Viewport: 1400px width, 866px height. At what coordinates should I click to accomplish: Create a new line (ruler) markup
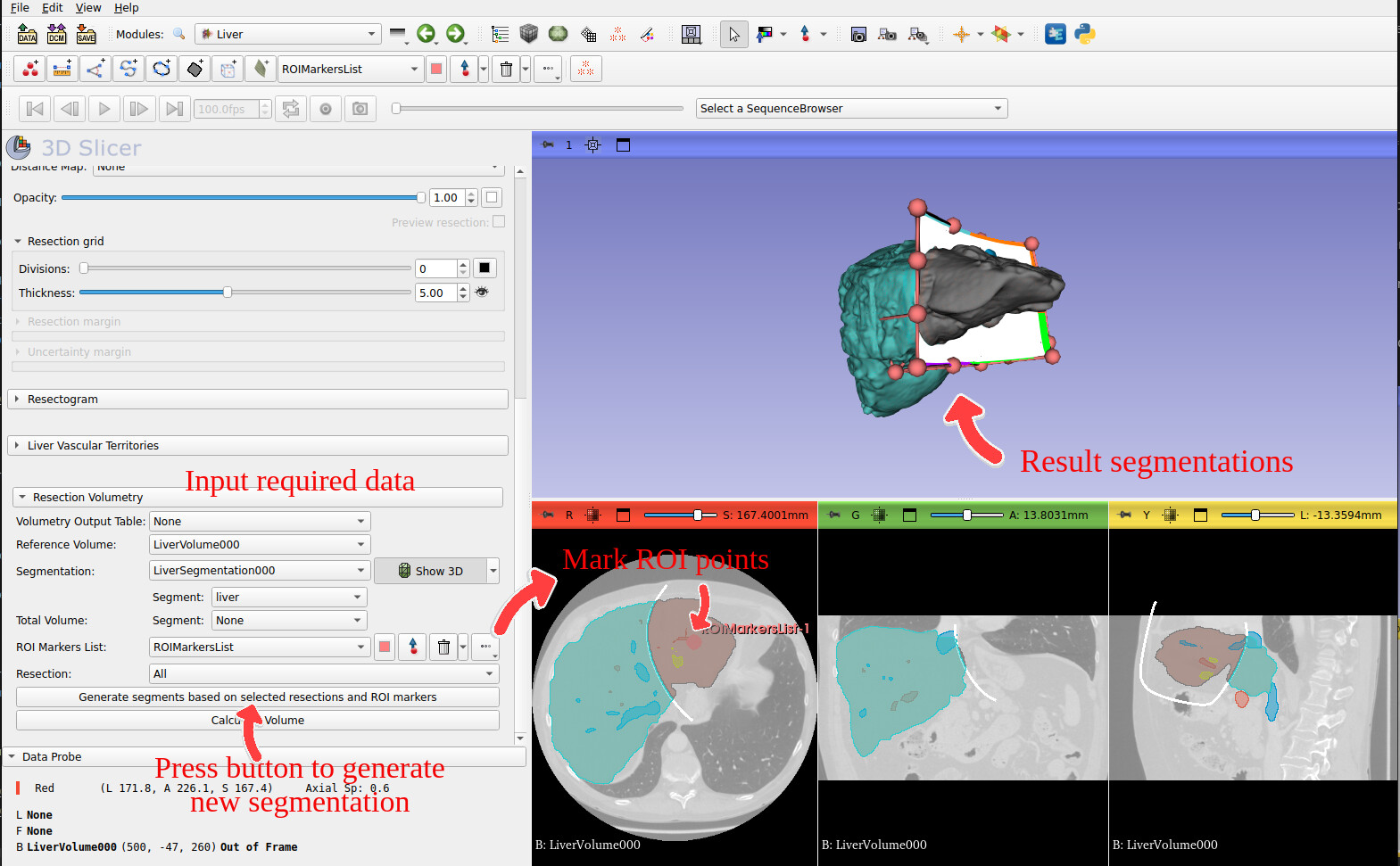[x=62, y=69]
